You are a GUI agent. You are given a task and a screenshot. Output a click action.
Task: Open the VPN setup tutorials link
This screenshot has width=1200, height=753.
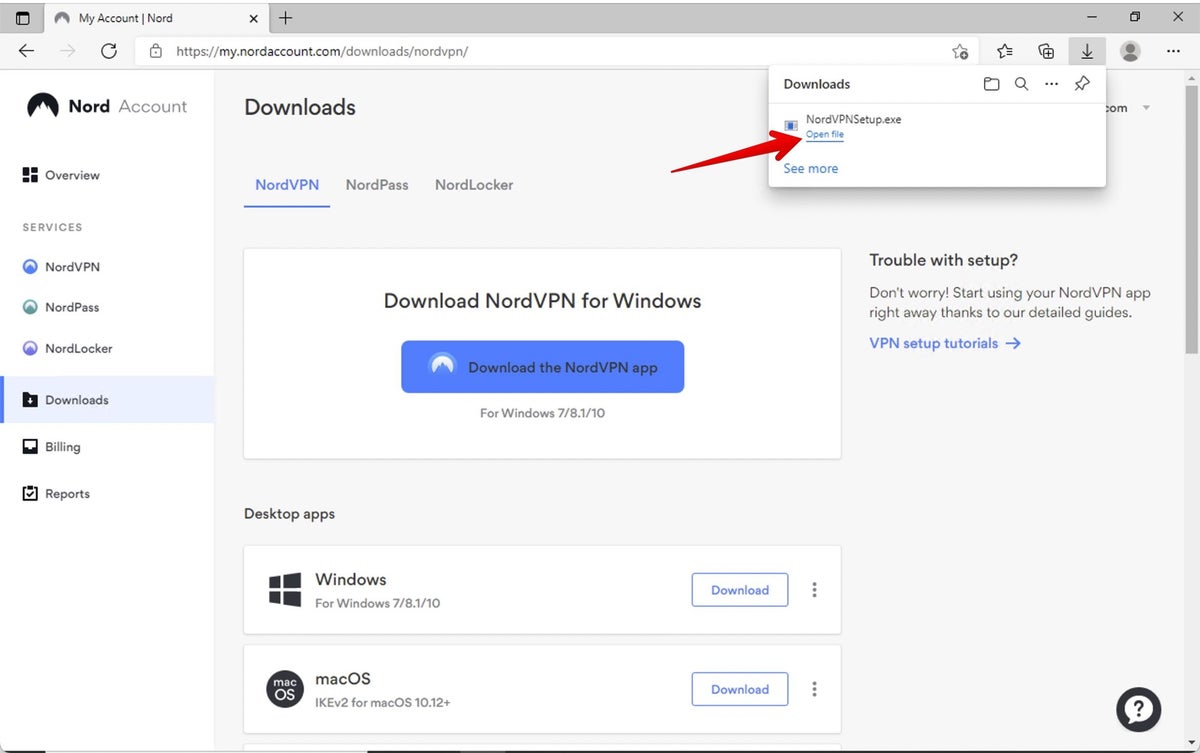pyautogui.click(x=945, y=343)
